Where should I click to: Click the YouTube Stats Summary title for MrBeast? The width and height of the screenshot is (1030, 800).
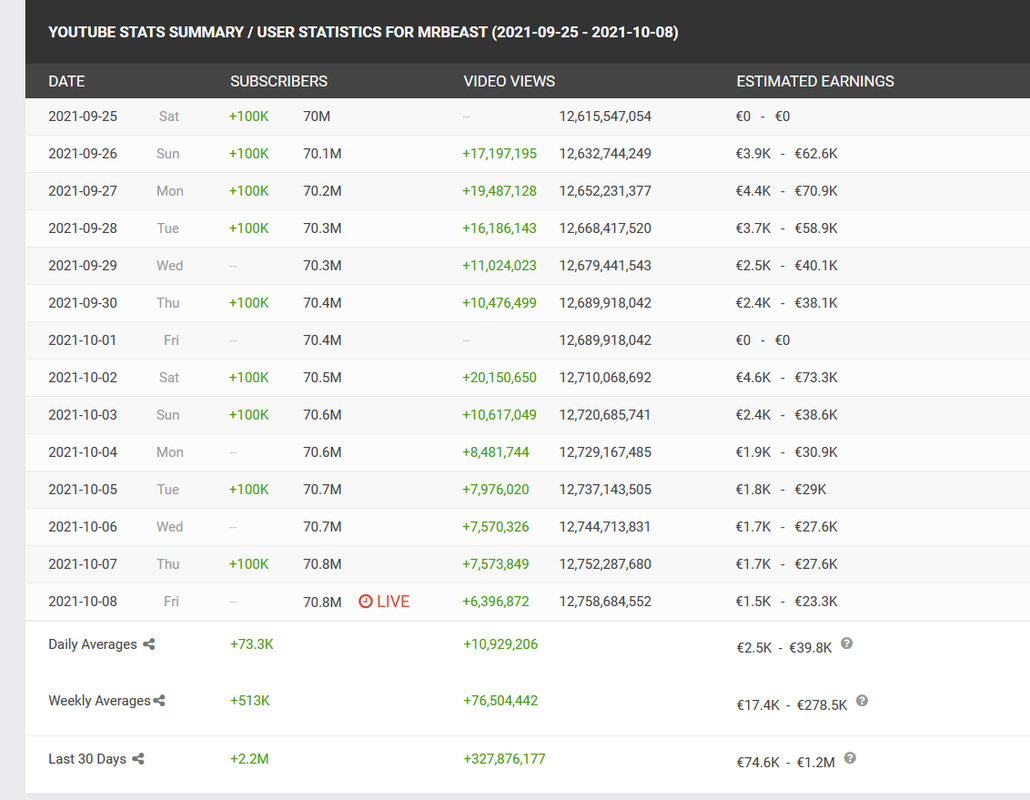tap(363, 32)
